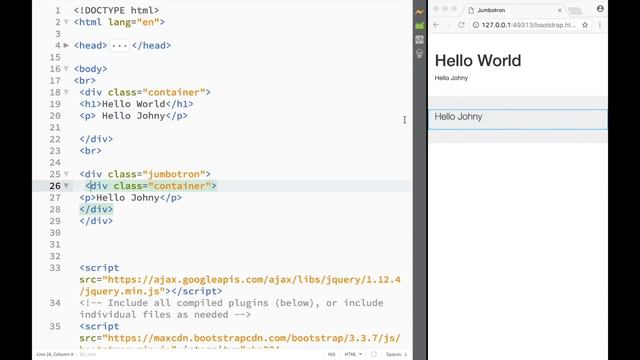Open the Chrome profile avatar icon
Screen dimensions: 640x360
(600, 9)
